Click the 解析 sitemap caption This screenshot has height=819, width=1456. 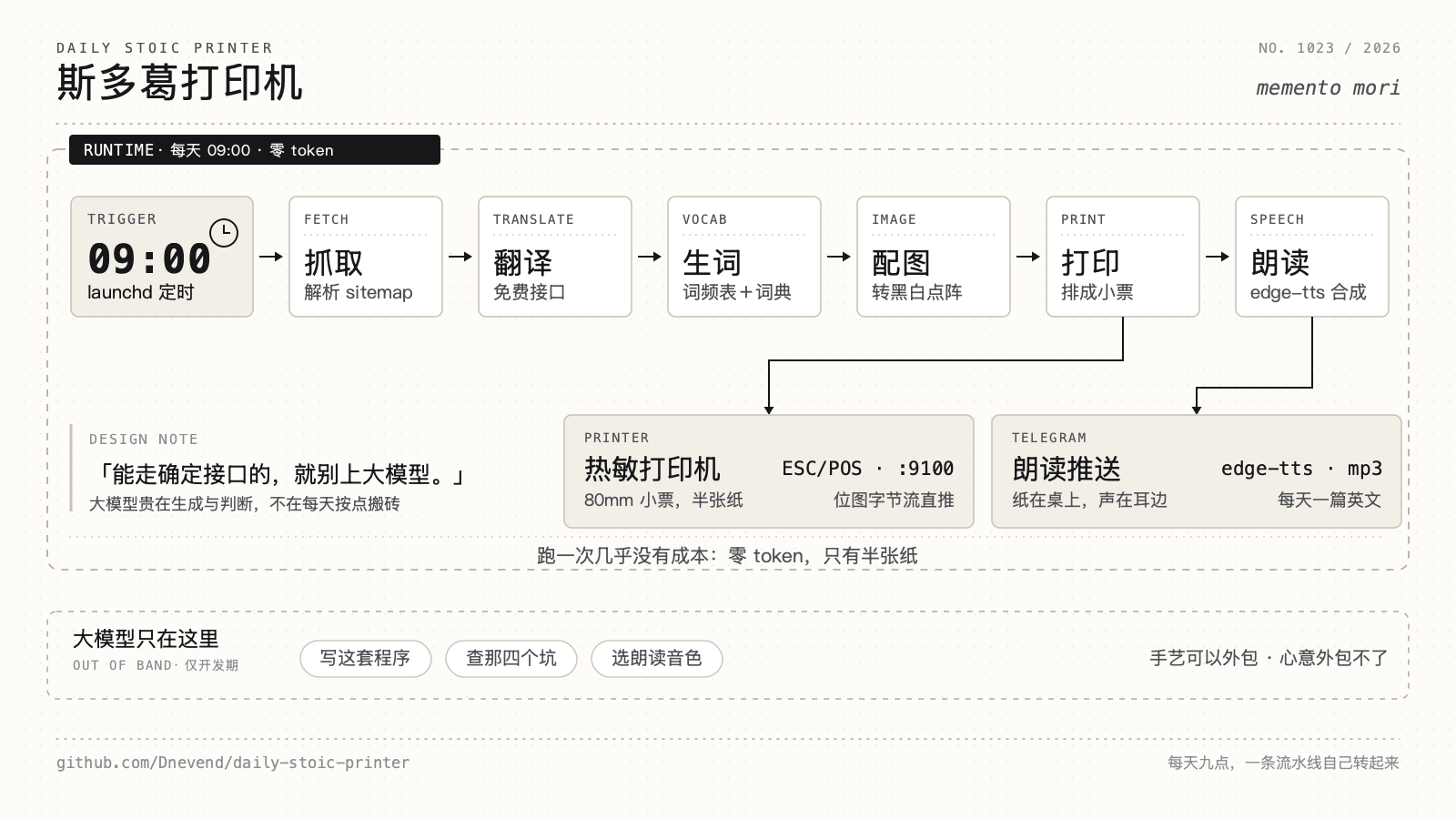[x=359, y=292]
